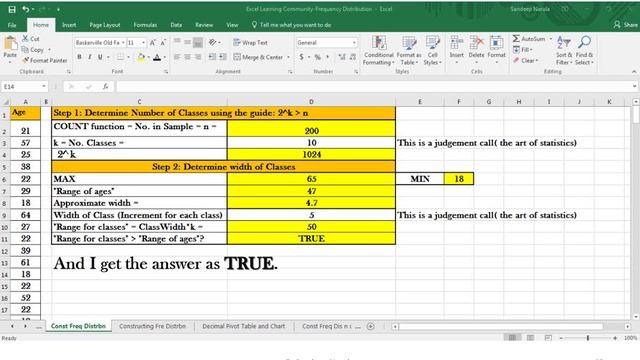Click the Save icon in quick access toolbar
This screenshot has height=360, width=640.
[12, 9]
